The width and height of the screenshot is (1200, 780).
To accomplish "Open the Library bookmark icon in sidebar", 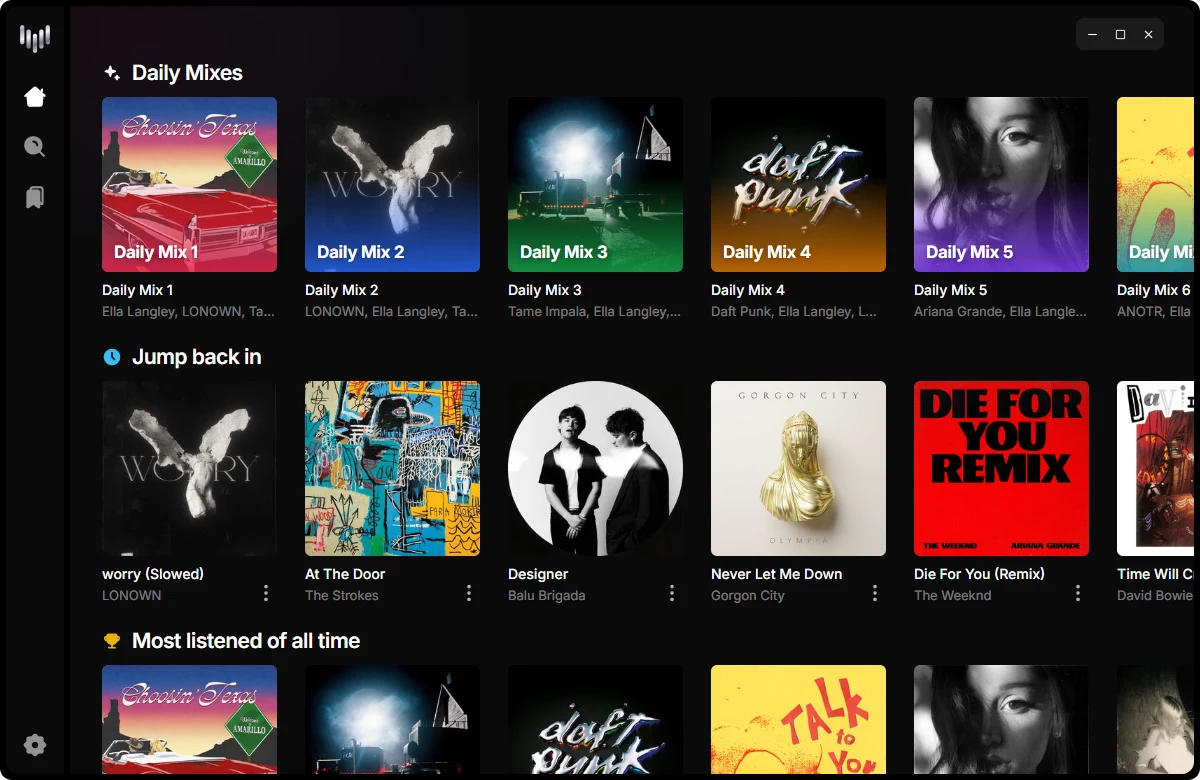I will click(x=35, y=197).
